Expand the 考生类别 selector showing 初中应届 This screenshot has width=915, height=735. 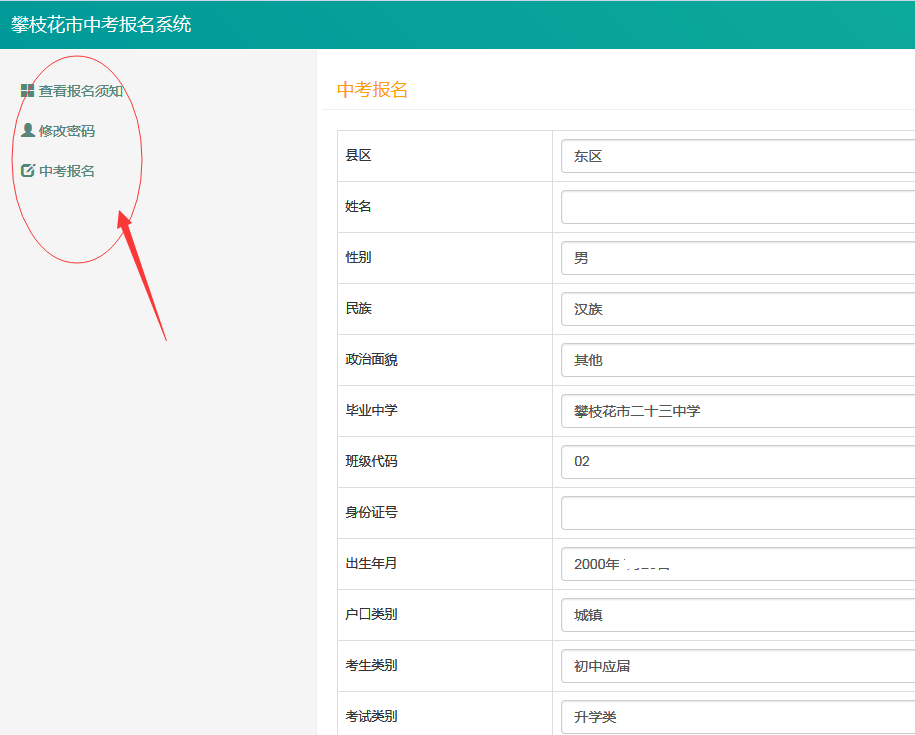pos(737,666)
